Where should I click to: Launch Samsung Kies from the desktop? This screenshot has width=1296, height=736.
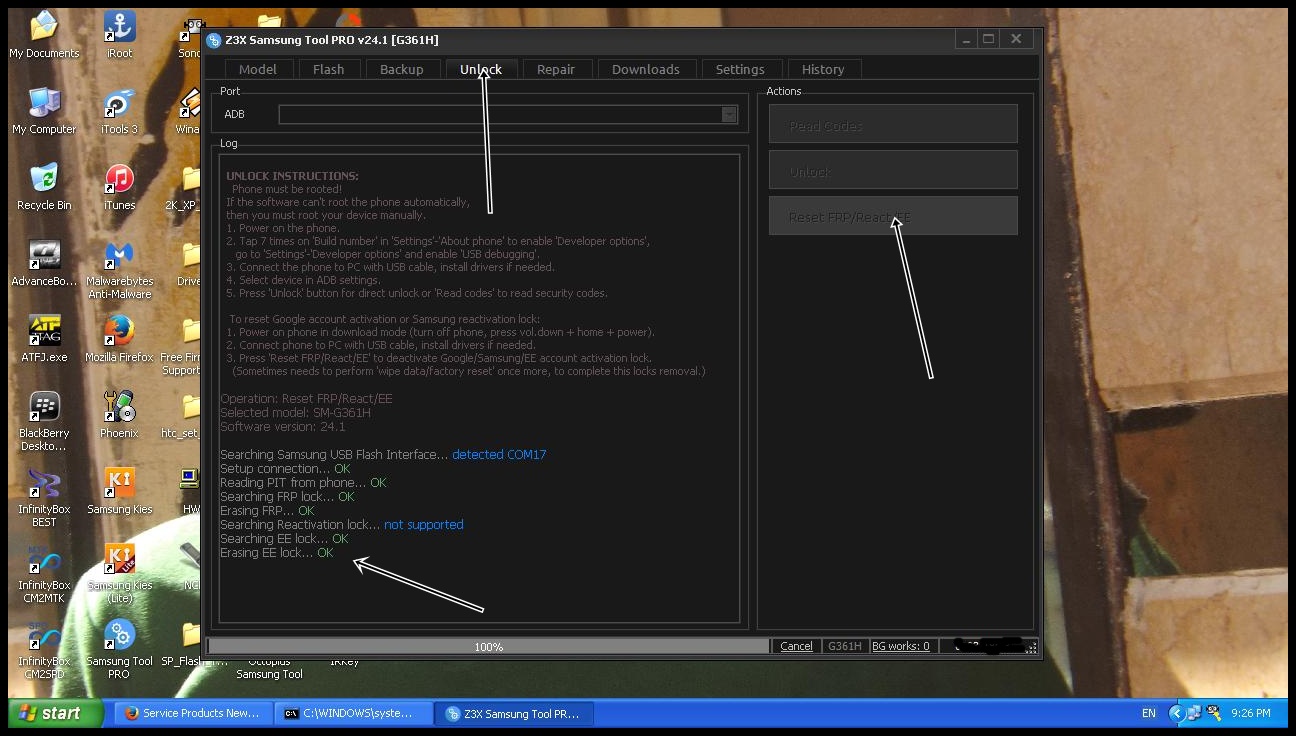pyautogui.click(x=119, y=491)
